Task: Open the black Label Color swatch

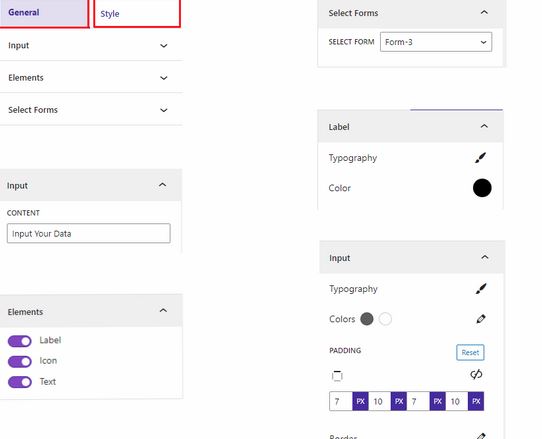Action: click(482, 188)
